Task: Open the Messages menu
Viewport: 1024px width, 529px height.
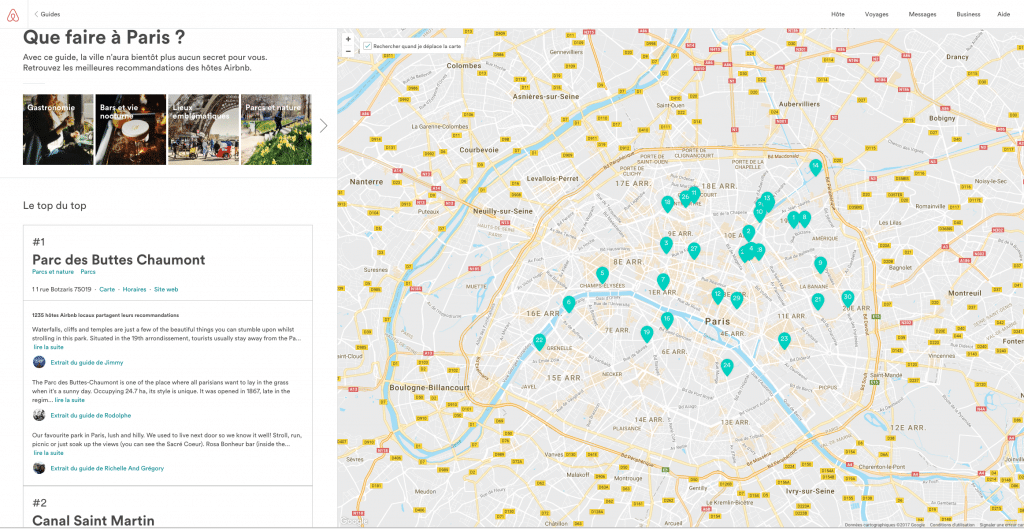Action: (x=922, y=14)
